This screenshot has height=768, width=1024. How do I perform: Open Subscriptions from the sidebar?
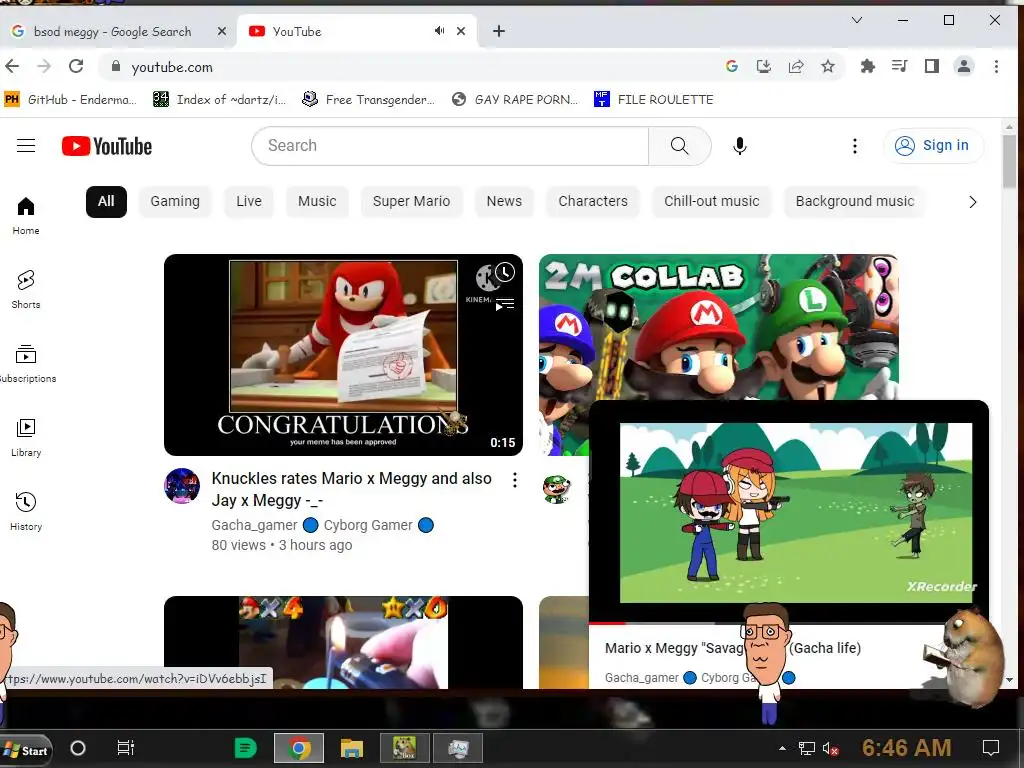[26, 363]
